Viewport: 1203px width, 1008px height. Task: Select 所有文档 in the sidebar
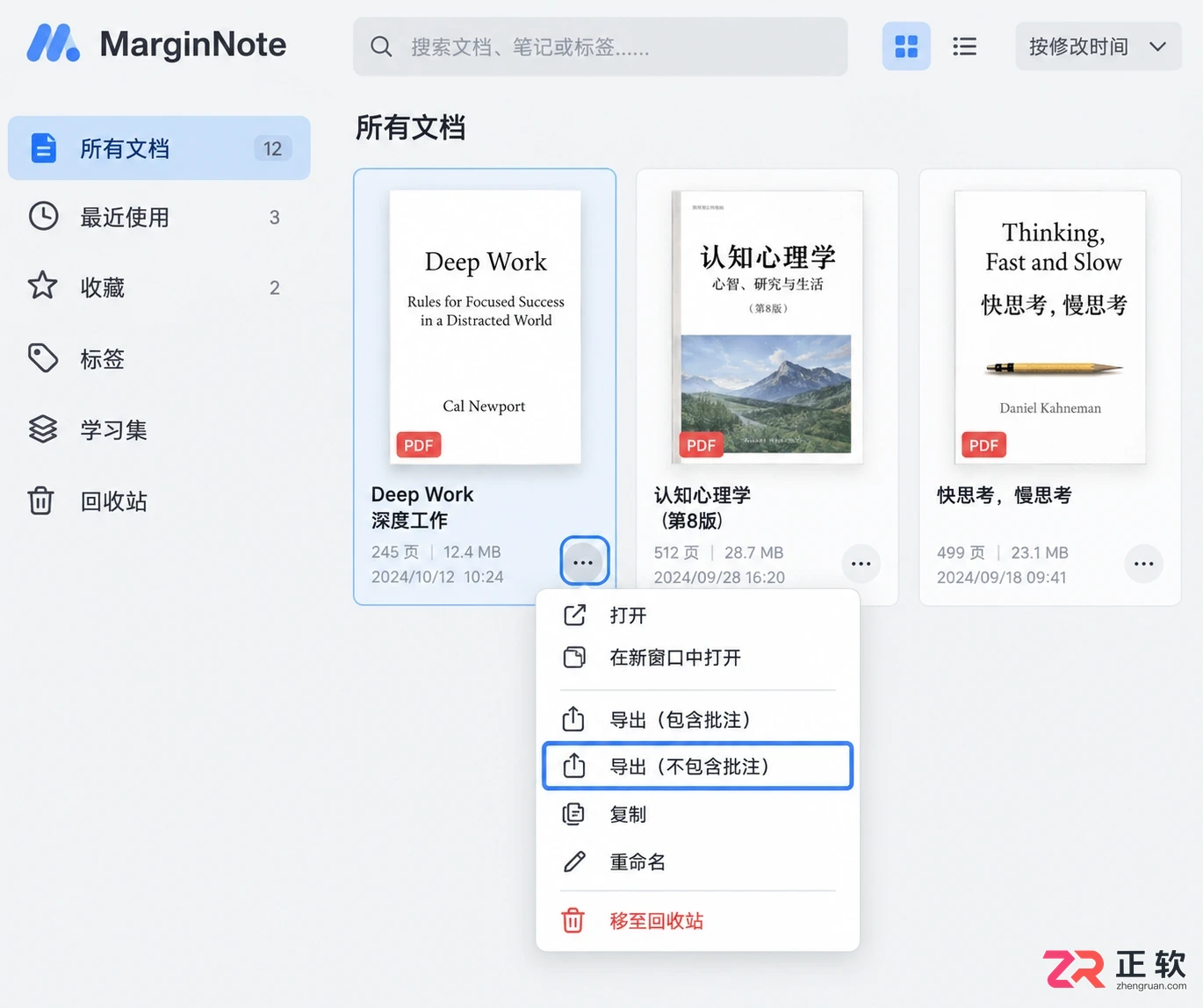(159, 148)
